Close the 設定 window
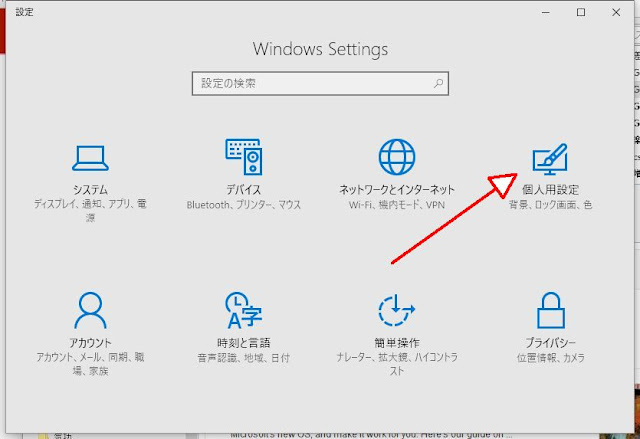 (616, 13)
